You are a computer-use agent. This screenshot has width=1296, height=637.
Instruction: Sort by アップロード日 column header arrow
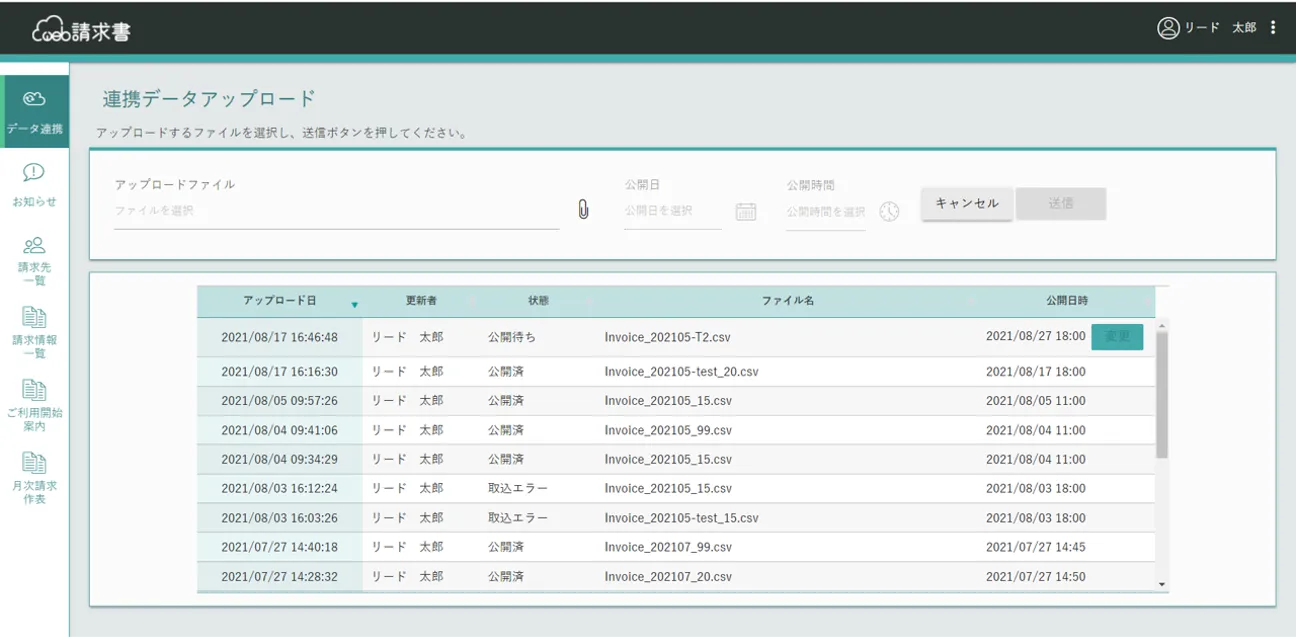(354, 305)
